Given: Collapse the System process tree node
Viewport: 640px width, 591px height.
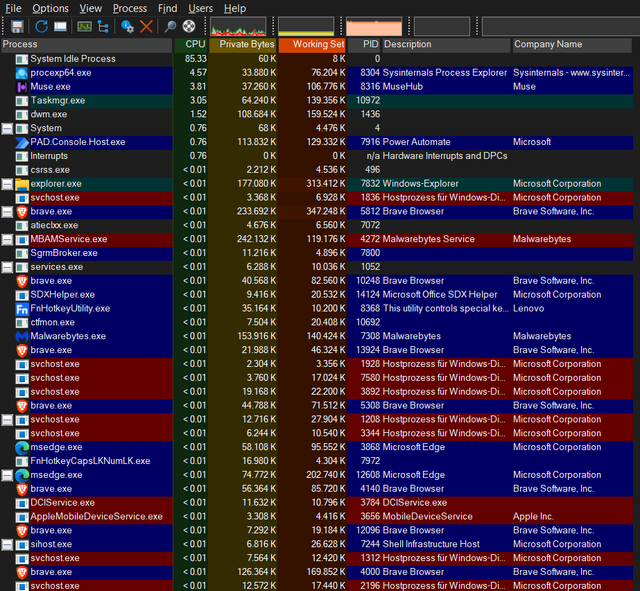Looking at the screenshot, I should tap(7, 129).
